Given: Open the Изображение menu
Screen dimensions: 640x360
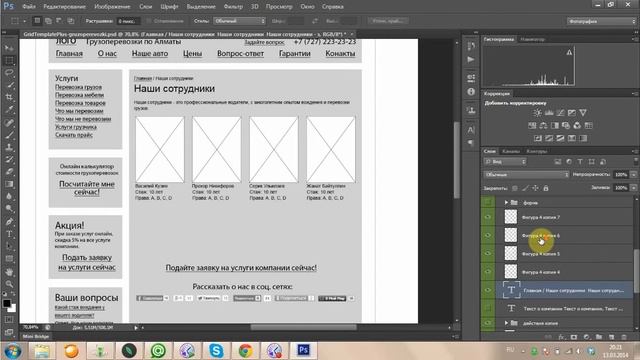Looking at the screenshot, I should tap(112, 7).
